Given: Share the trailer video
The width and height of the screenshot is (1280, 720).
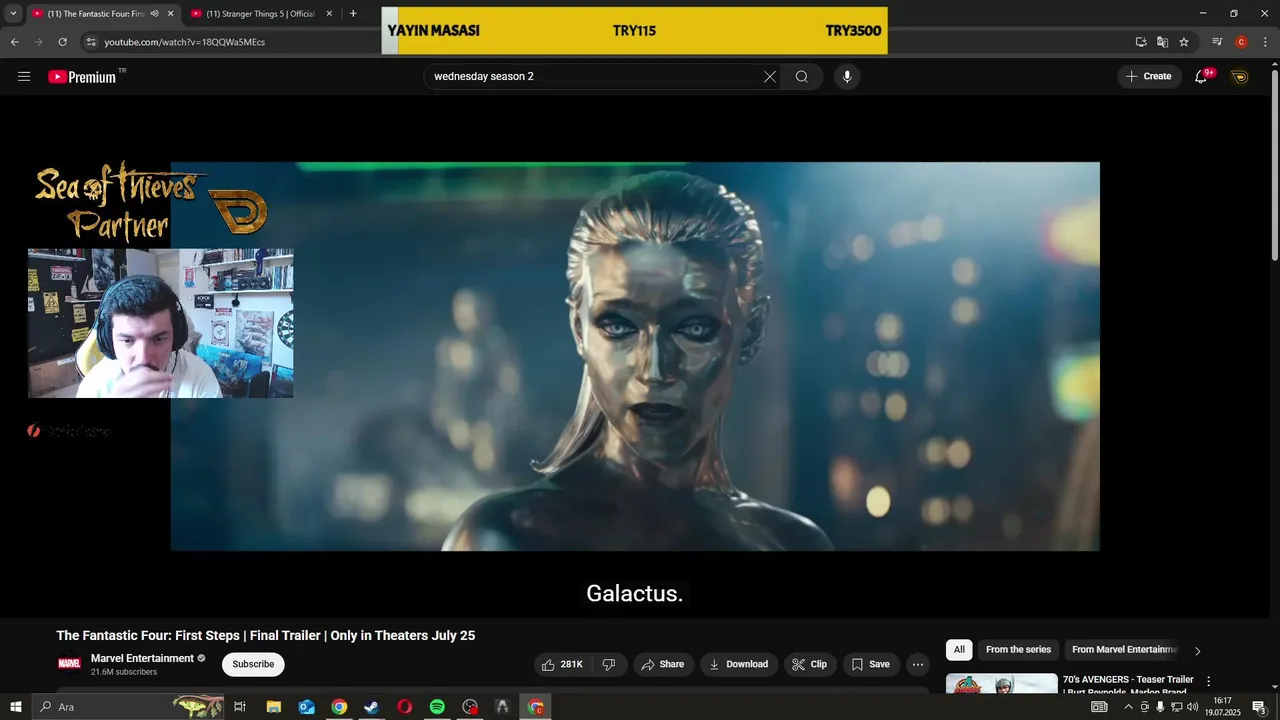Looking at the screenshot, I should pos(663,664).
